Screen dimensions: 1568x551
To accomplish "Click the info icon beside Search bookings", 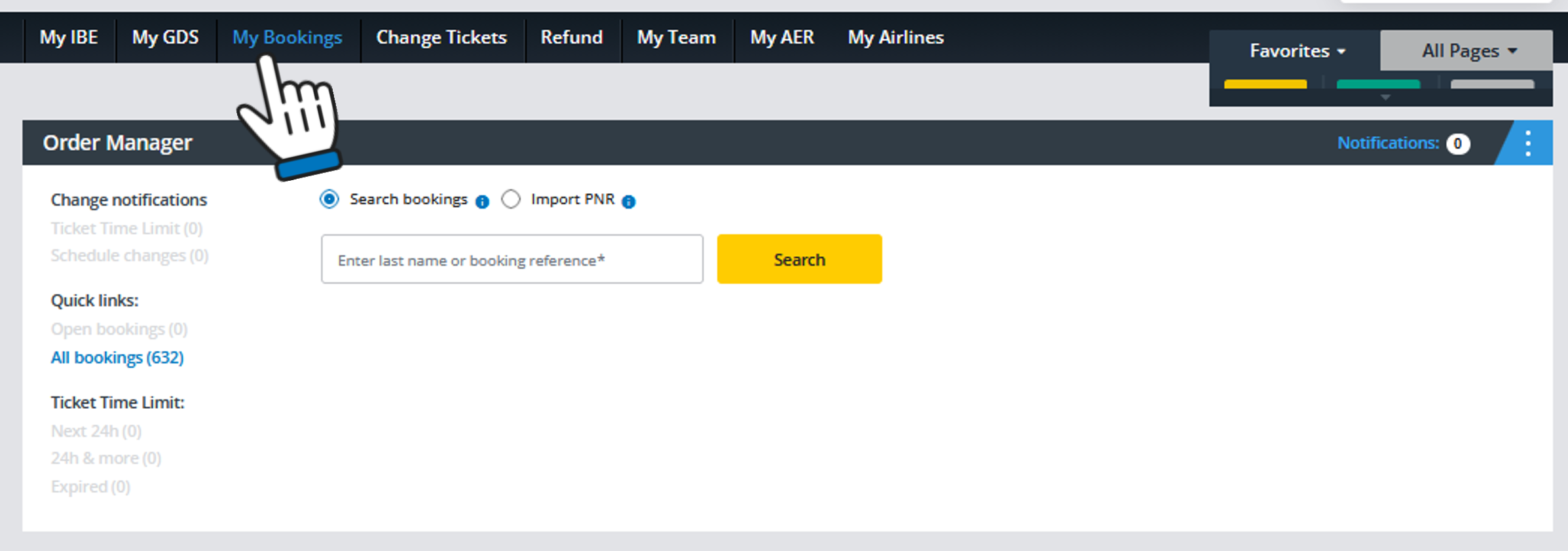I will pyautogui.click(x=482, y=202).
